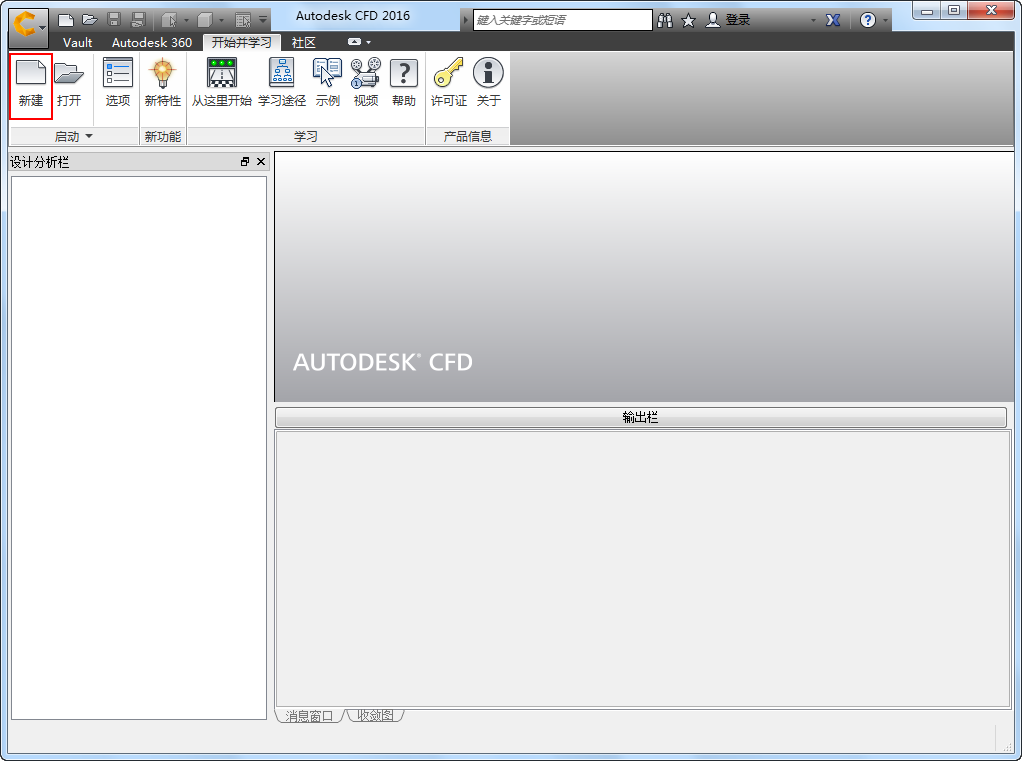Image resolution: width=1022 pixels, height=761 pixels.
Task: Click the quick access Open folder icon
Action: click(89, 20)
